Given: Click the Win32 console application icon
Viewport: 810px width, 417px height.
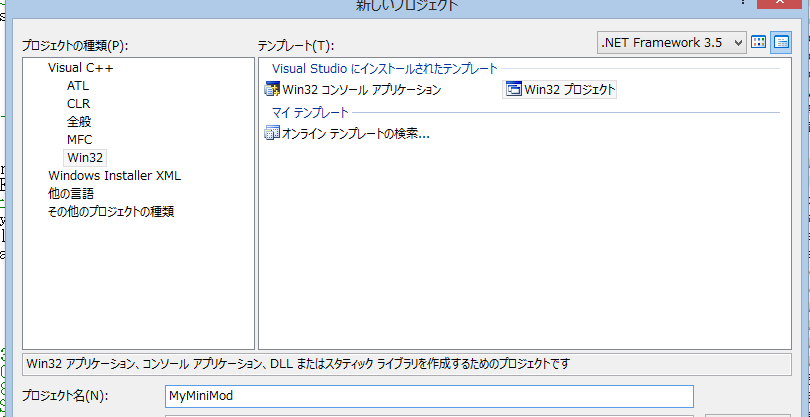Looking at the screenshot, I should pos(271,90).
